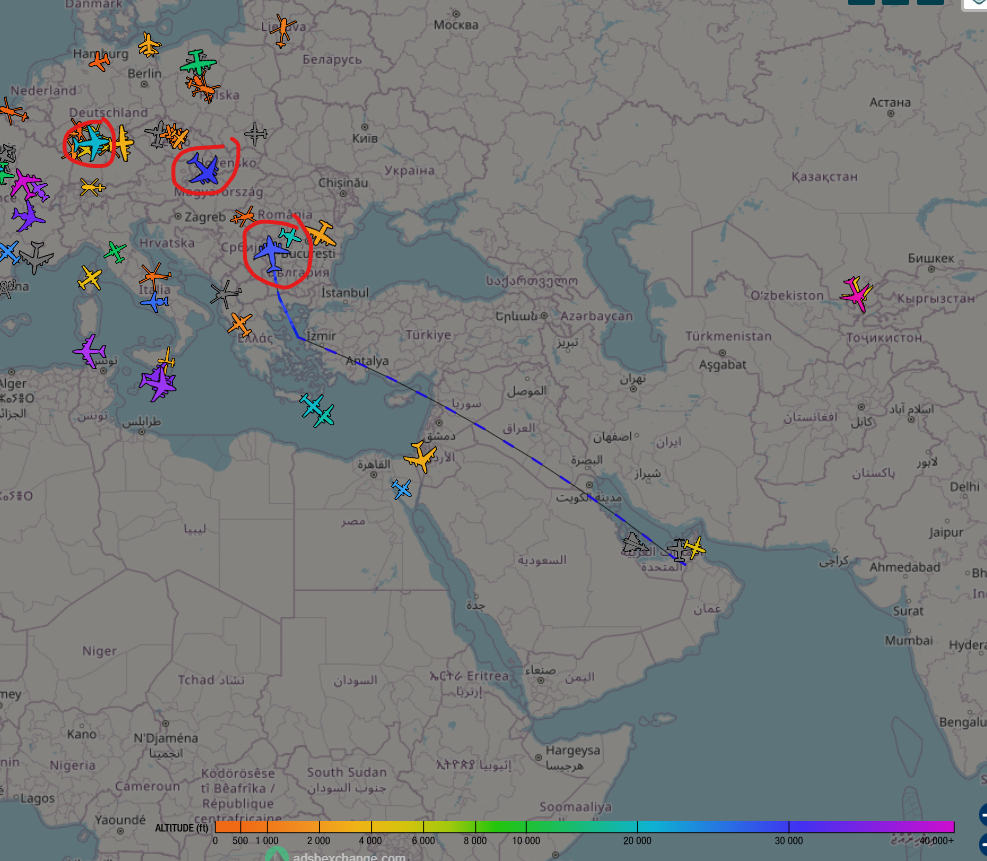Select the yellow aircraft over the UAE
The height and width of the screenshot is (861, 987).
click(694, 547)
